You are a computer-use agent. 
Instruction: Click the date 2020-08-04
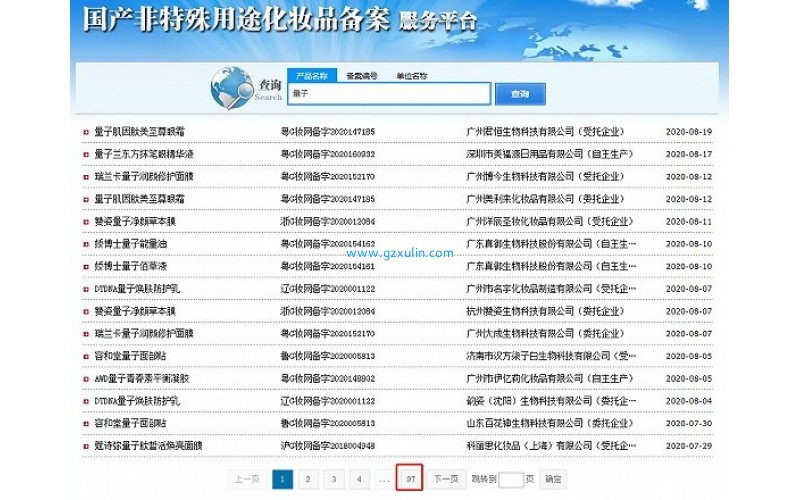point(689,401)
